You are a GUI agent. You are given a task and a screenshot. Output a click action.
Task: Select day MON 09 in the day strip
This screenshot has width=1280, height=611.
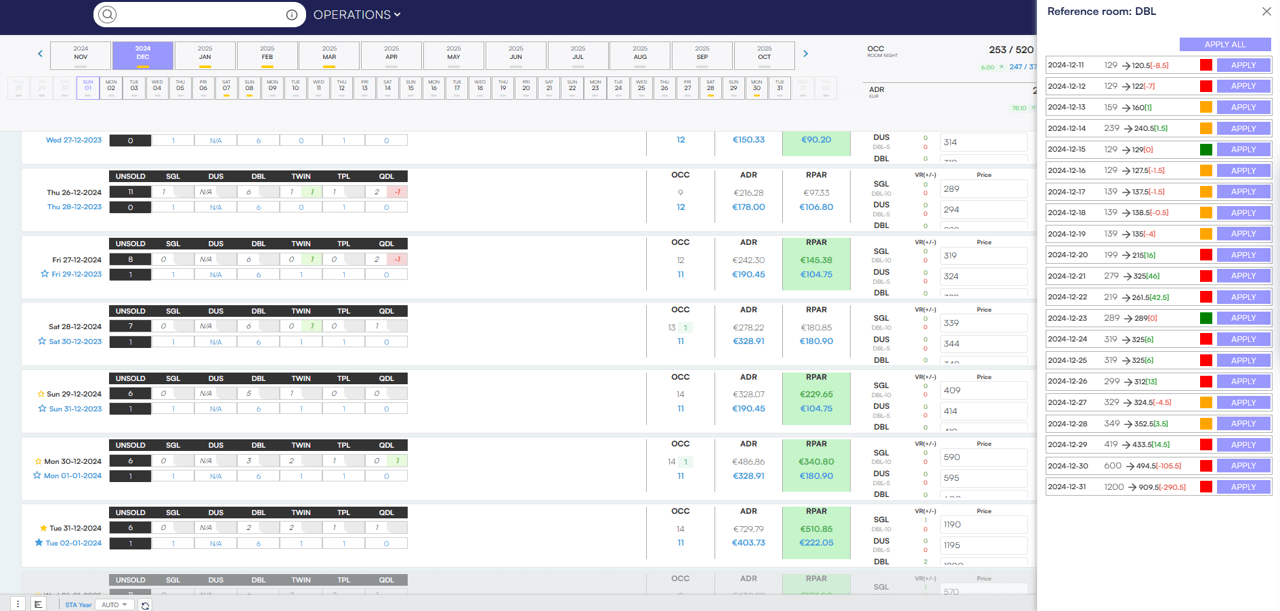272,87
